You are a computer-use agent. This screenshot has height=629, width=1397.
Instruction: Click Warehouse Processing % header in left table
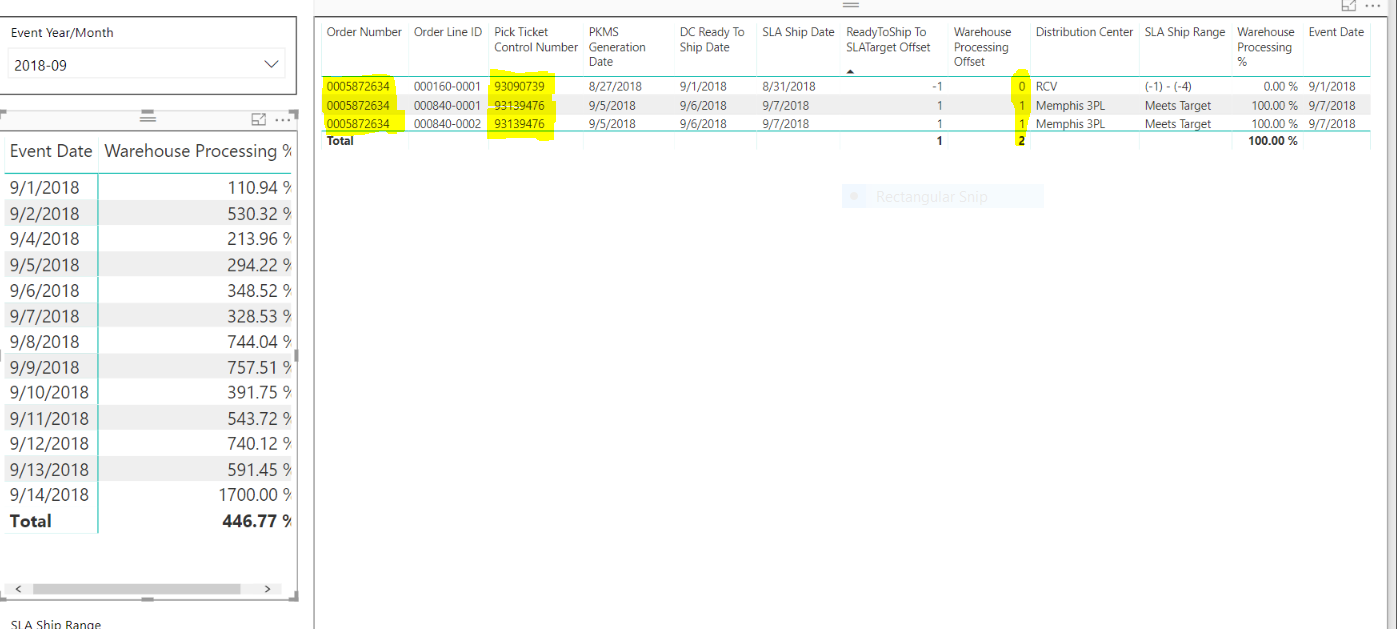click(x=198, y=151)
